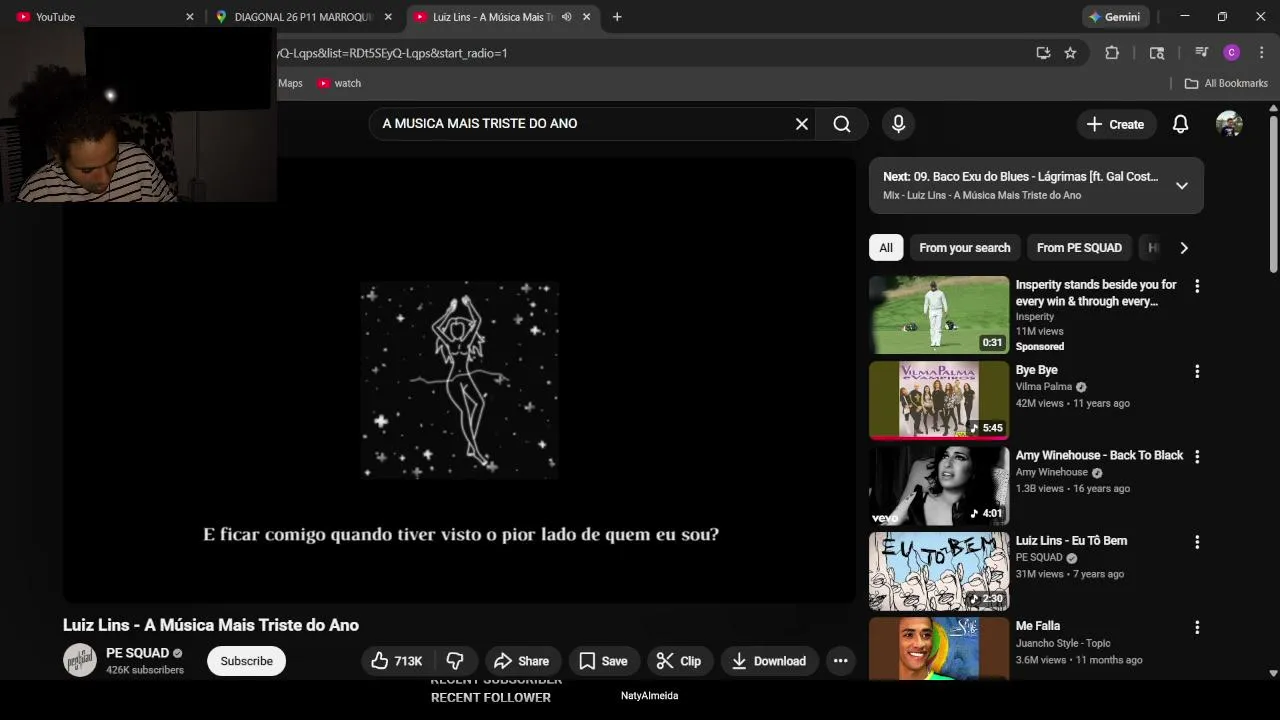Open Luiz Lins - Eu Tô Bem title
Viewport: 1280px width, 720px height.
point(1071,541)
